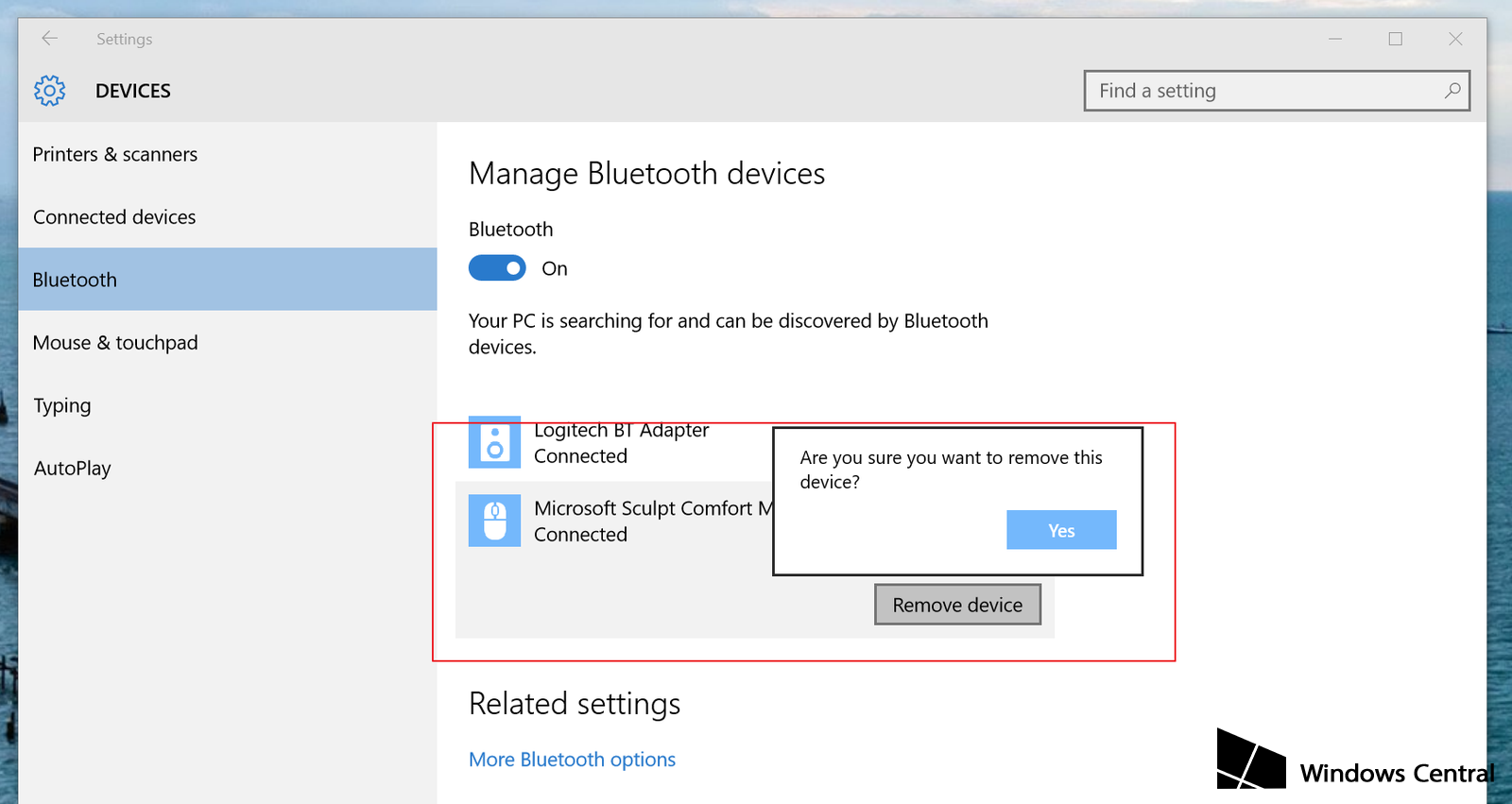Maximize the Settings window
This screenshot has width=1512, height=804.
tap(1396, 39)
